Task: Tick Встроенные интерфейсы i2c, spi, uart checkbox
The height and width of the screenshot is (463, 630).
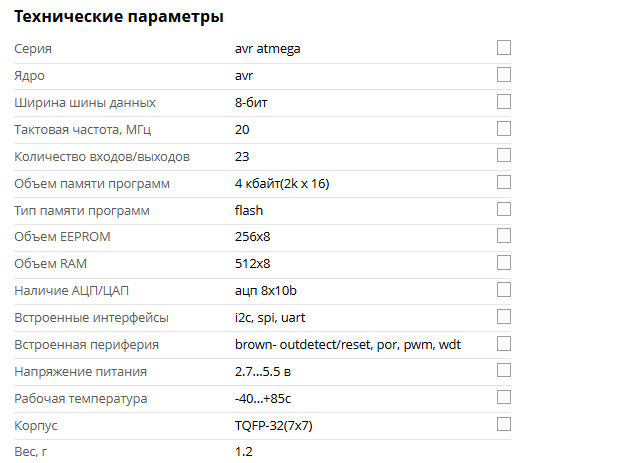Action: coord(504,317)
